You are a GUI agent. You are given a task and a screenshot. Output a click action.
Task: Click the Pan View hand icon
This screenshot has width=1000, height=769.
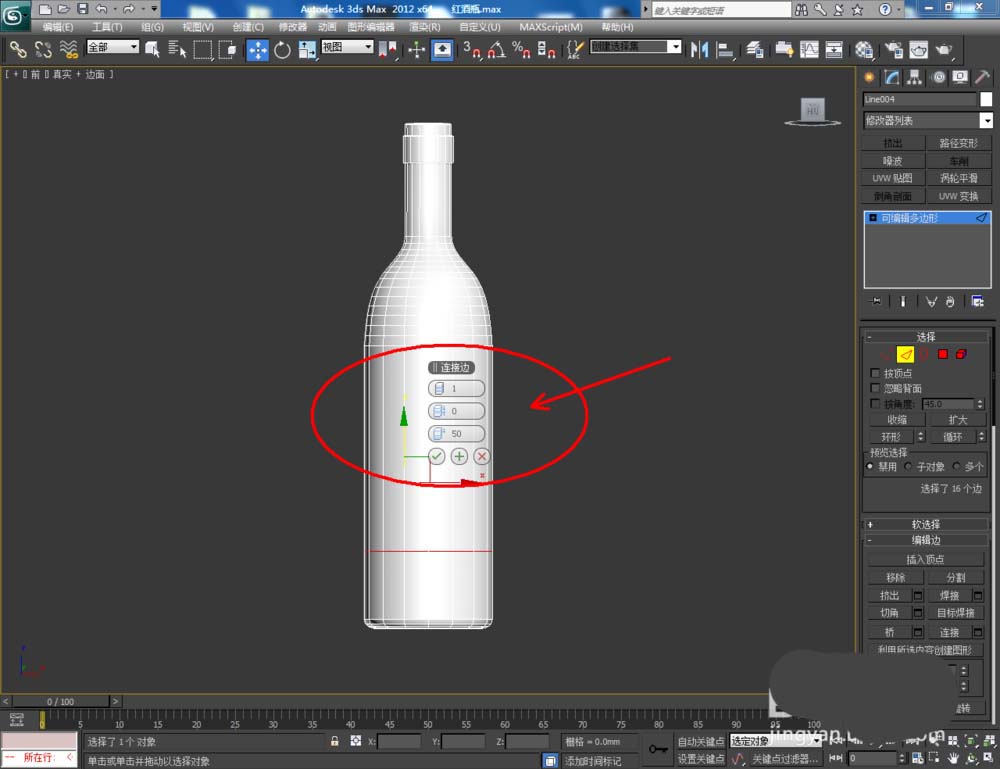click(953, 758)
